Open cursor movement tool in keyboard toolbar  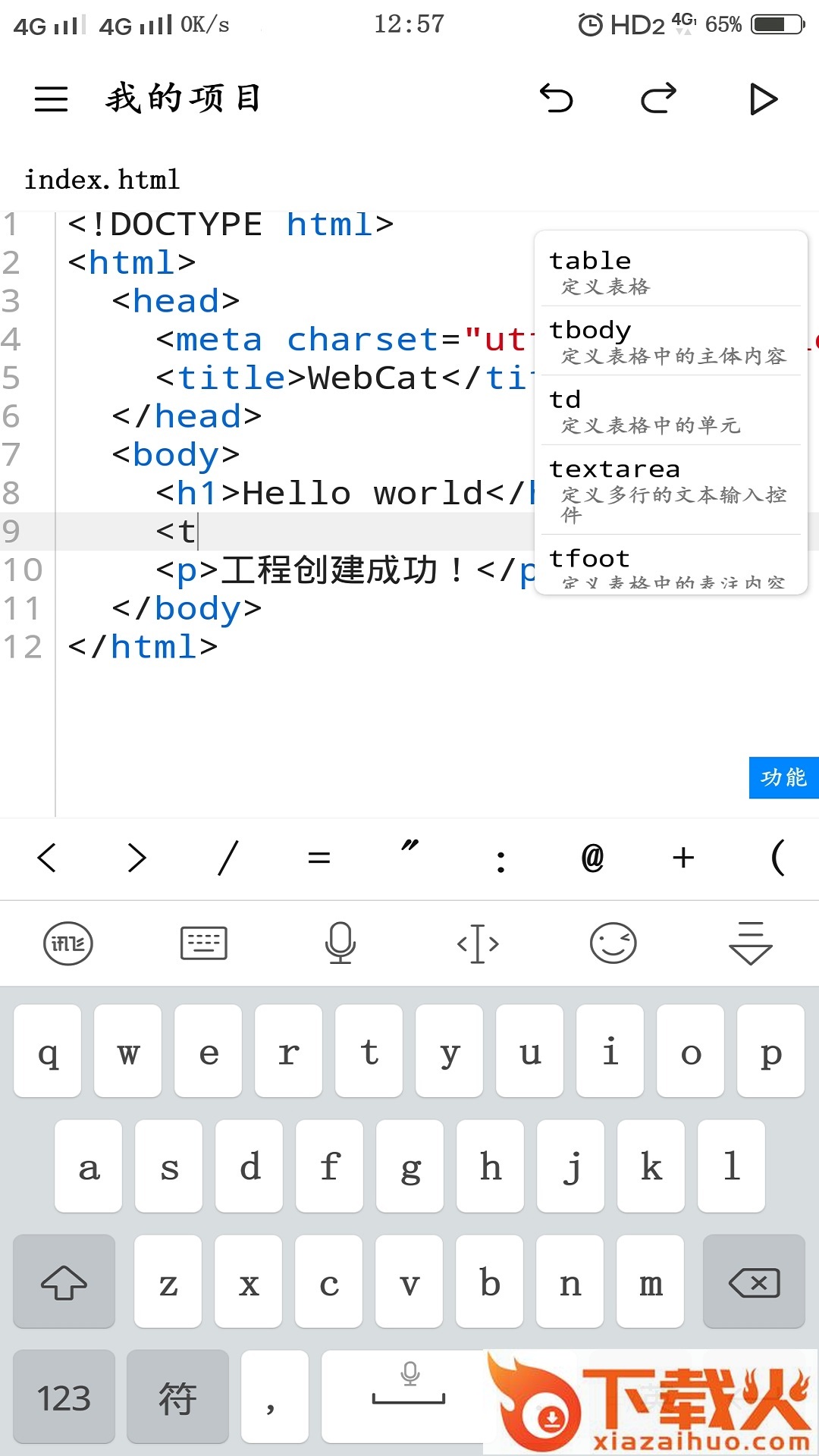(478, 944)
